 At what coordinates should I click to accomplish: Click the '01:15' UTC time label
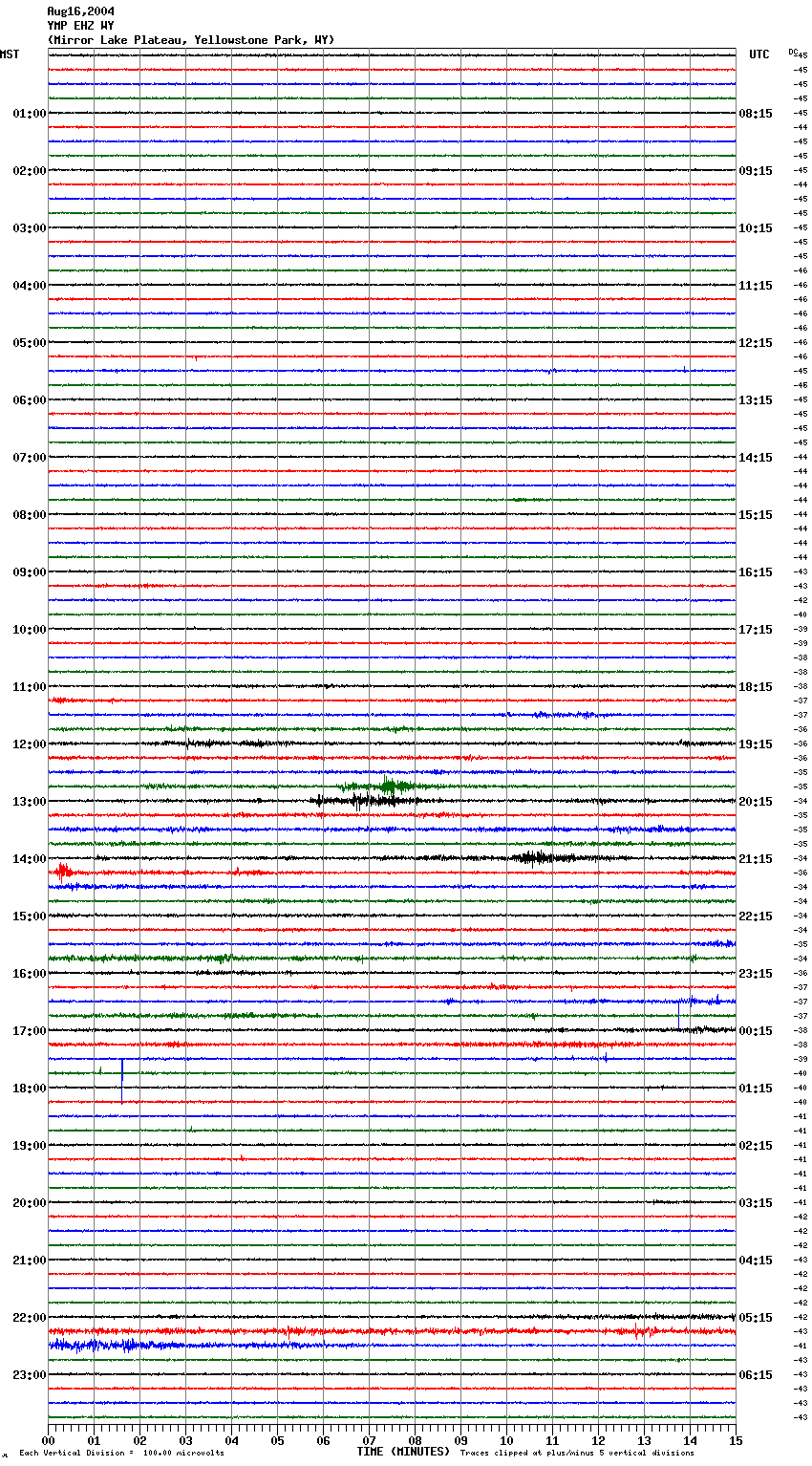tap(756, 1089)
